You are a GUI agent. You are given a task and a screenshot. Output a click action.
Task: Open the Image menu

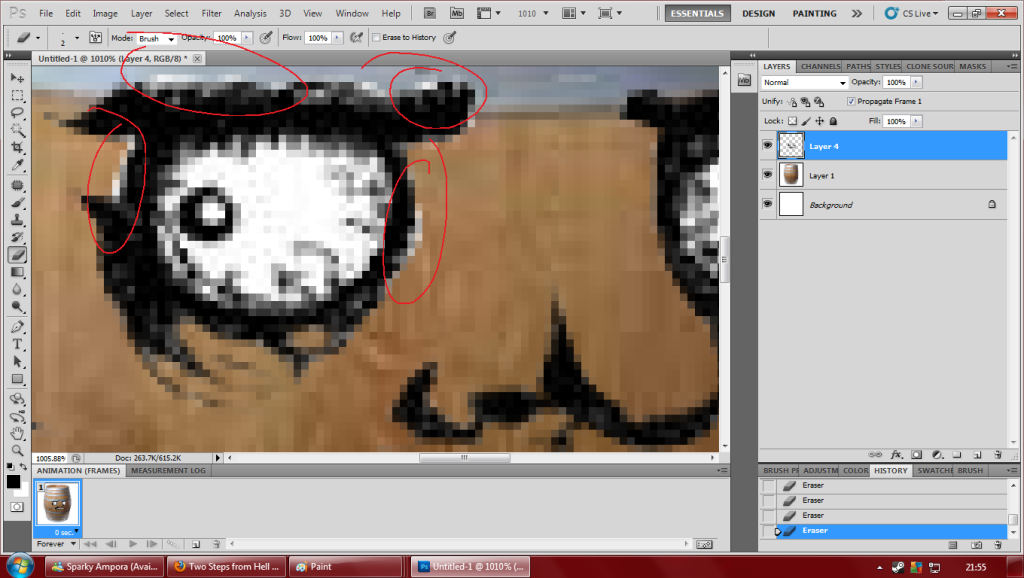105,13
